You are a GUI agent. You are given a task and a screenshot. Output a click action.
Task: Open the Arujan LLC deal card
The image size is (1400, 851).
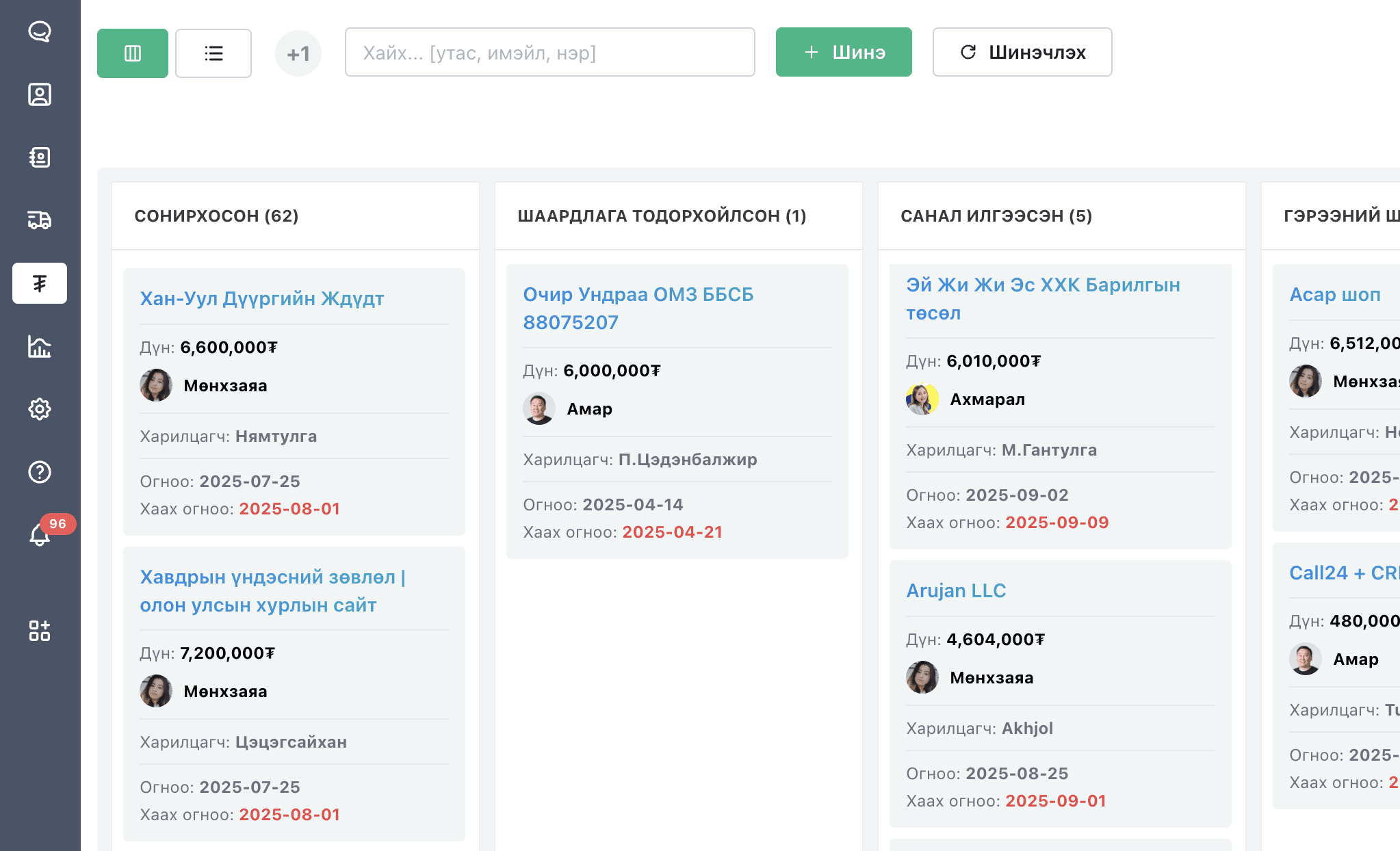[x=956, y=591]
